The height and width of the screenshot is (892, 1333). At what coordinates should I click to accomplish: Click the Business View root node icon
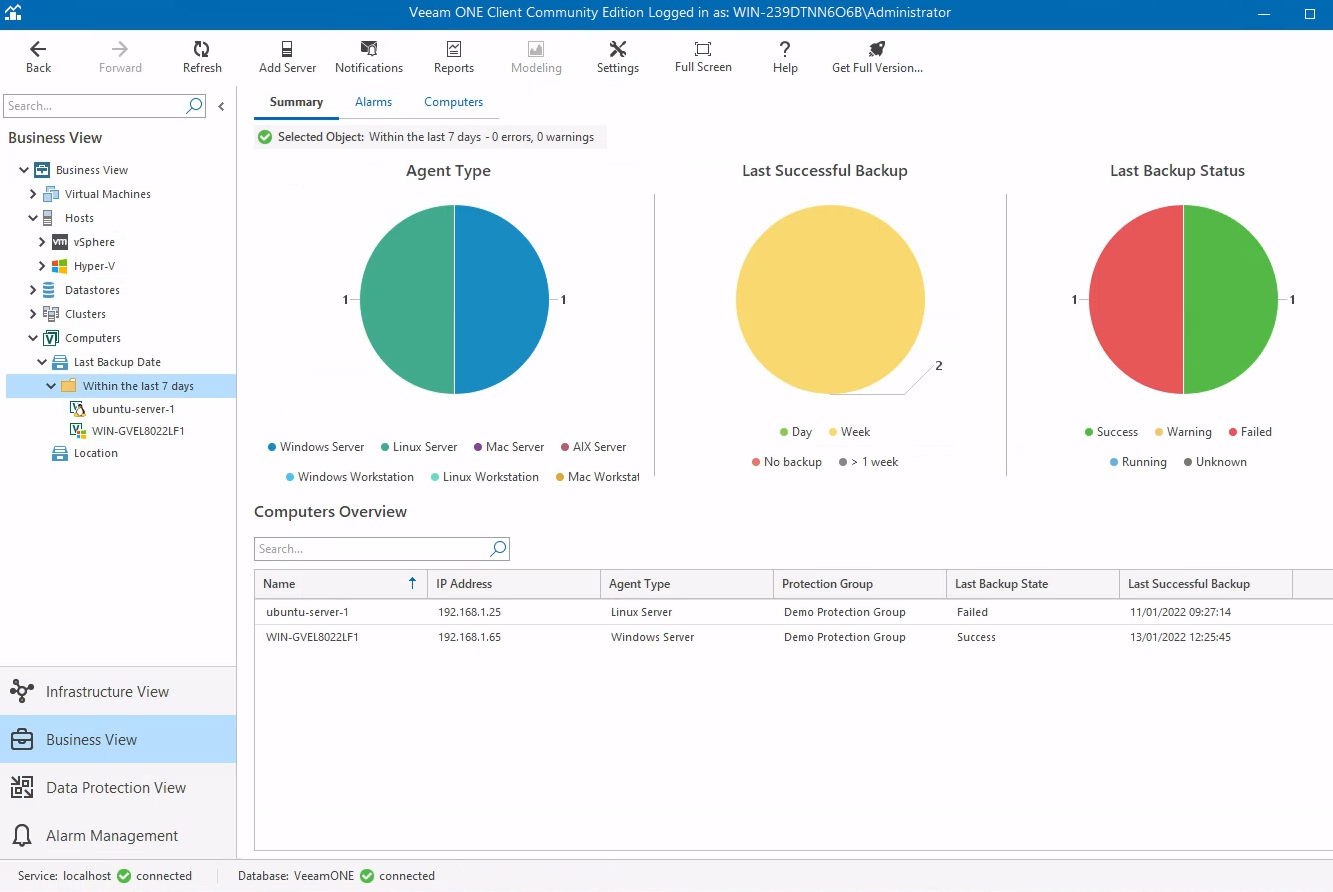tap(42, 170)
